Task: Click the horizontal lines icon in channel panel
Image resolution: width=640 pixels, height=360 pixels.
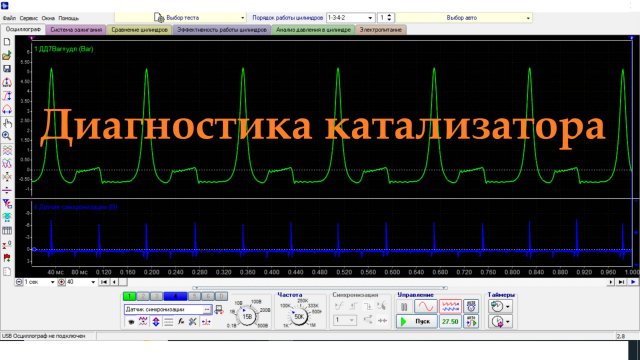Action: click(x=168, y=322)
